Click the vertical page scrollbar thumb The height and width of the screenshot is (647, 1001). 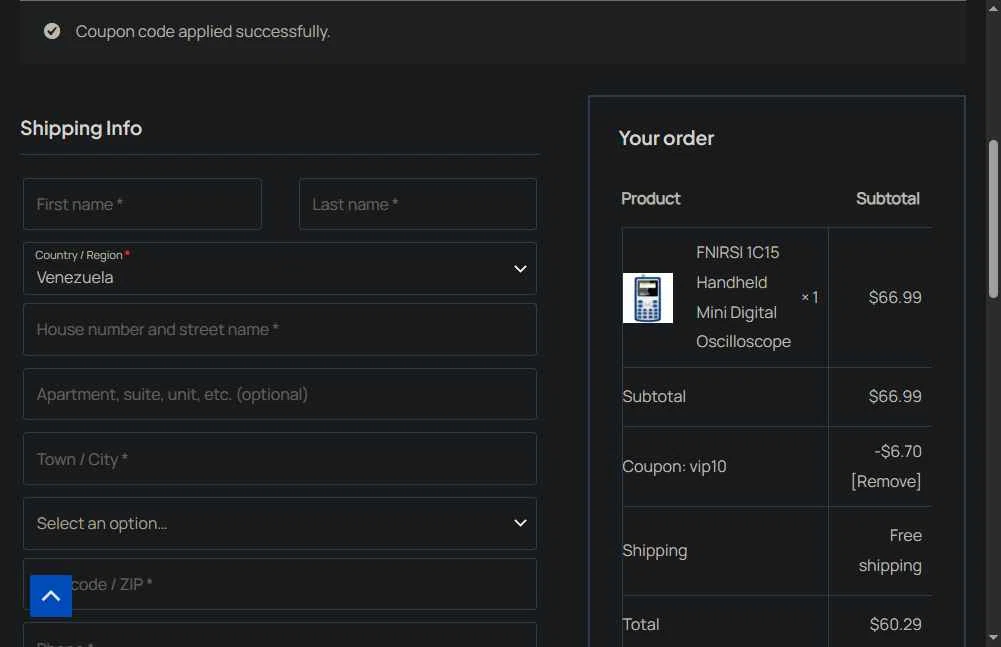point(993,218)
